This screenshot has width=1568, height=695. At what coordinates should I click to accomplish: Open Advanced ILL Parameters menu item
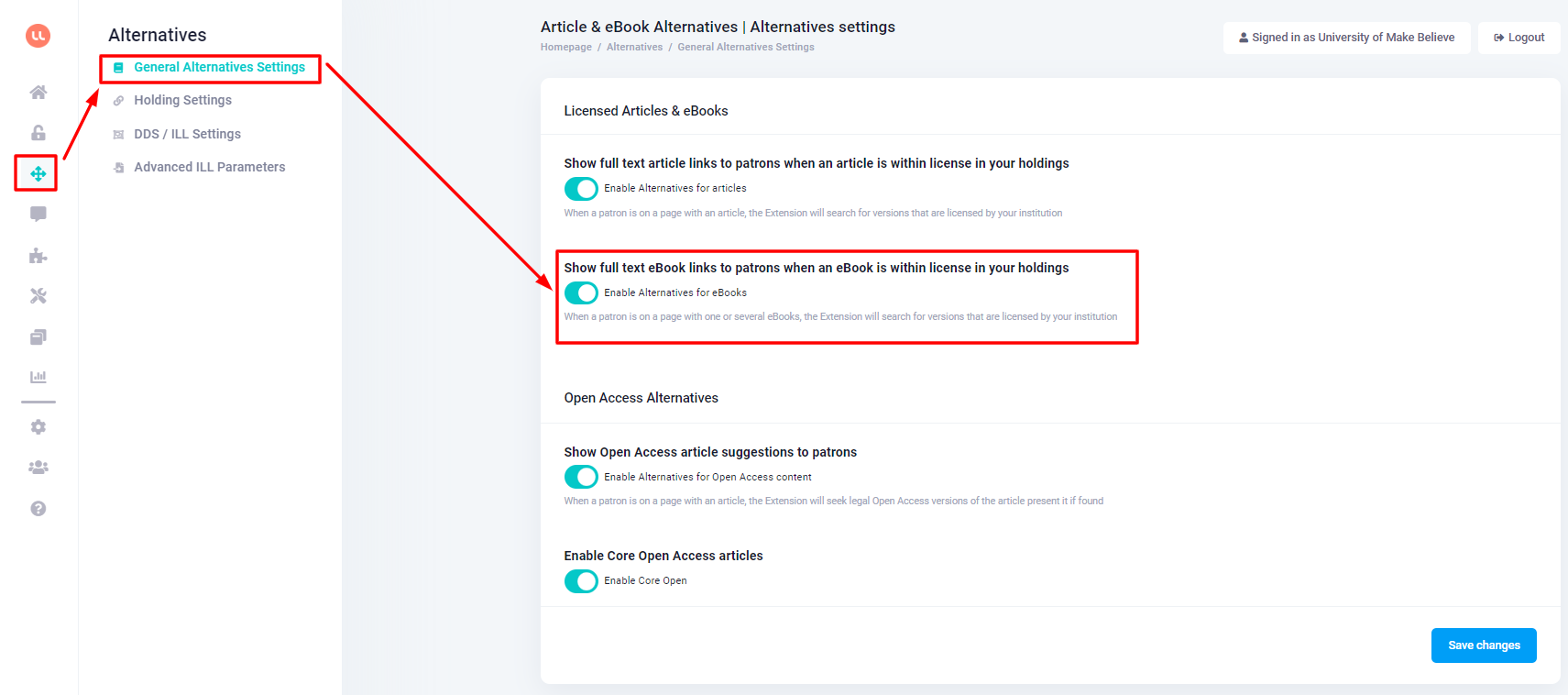pos(209,167)
